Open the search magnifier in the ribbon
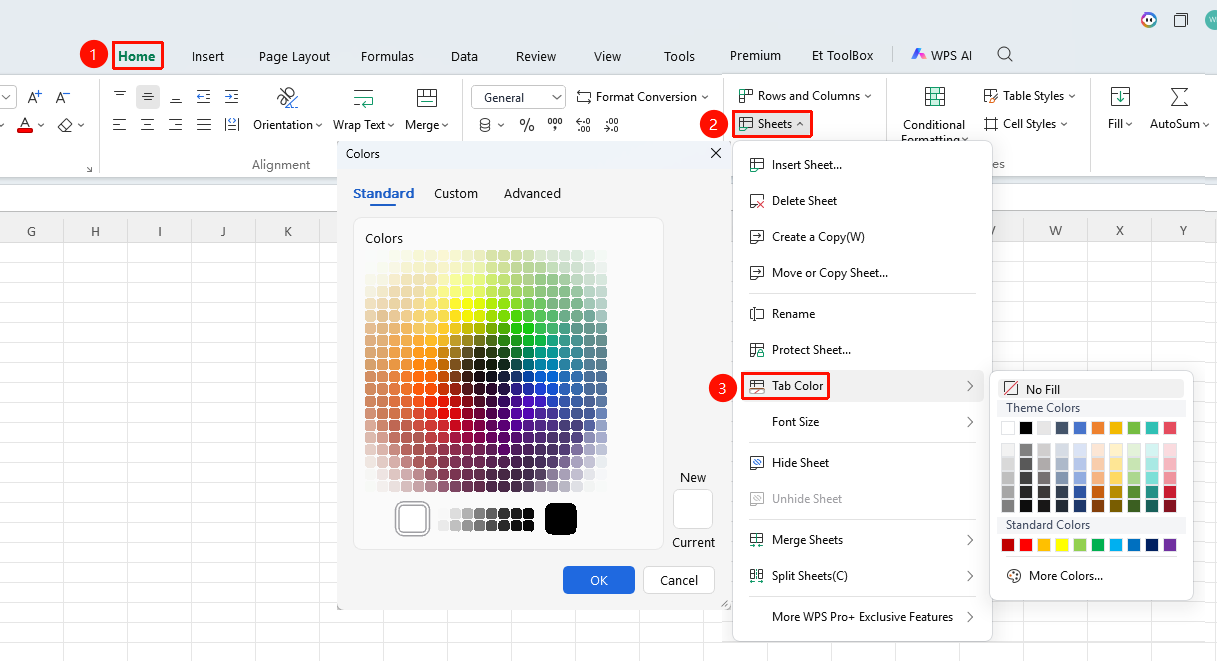The width and height of the screenshot is (1217, 661). (x=1005, y=55)
